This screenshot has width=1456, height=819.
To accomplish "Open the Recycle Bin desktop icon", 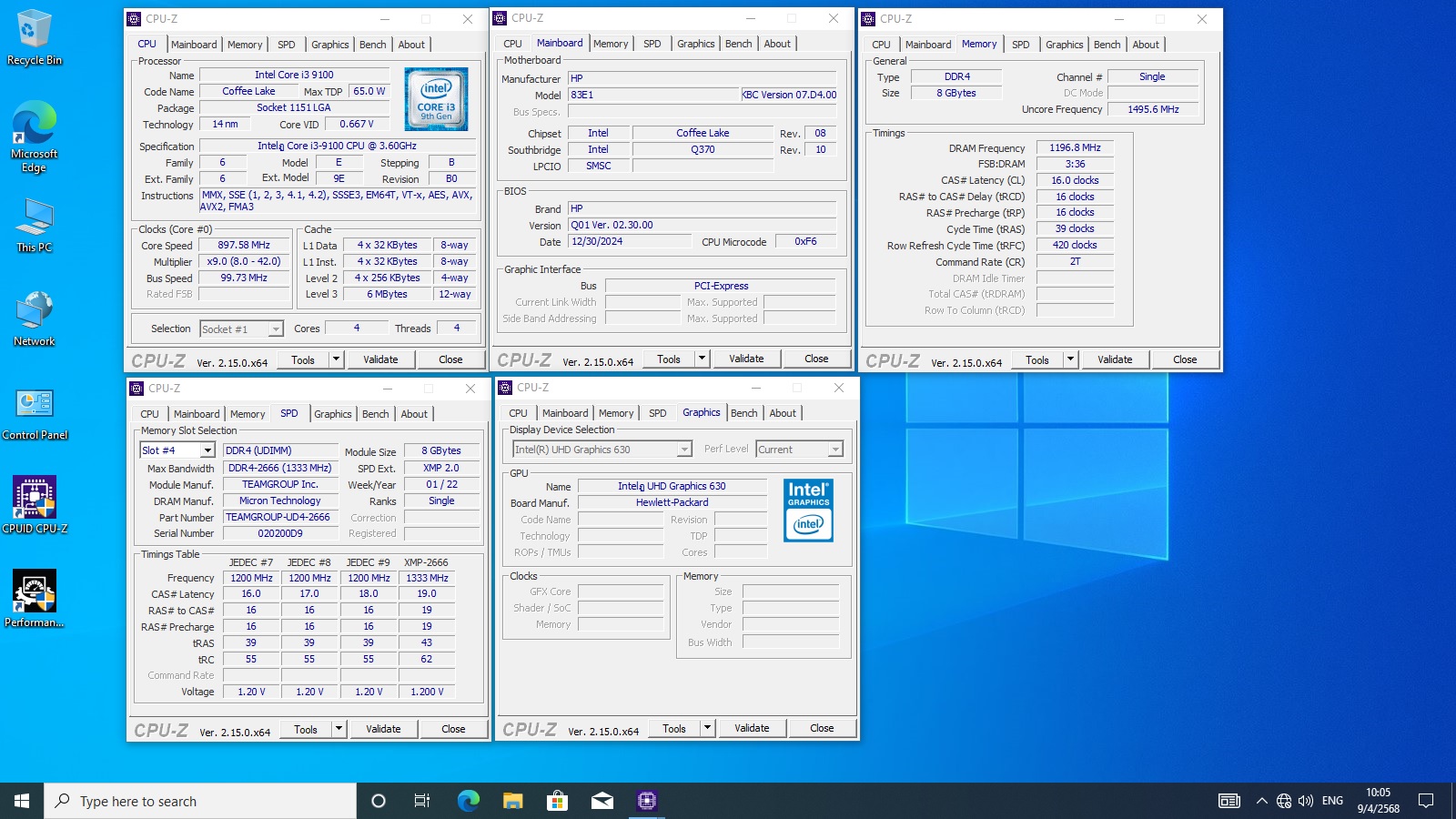I will click(35, 37).
